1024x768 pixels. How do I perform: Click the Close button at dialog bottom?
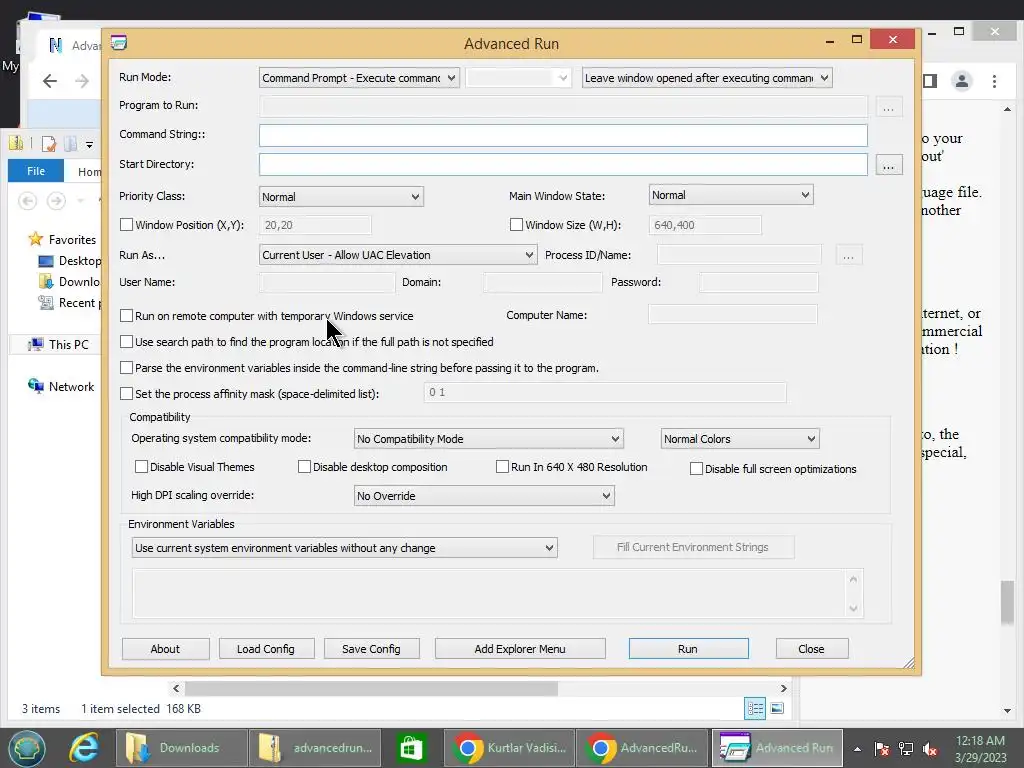click(812, 648)
